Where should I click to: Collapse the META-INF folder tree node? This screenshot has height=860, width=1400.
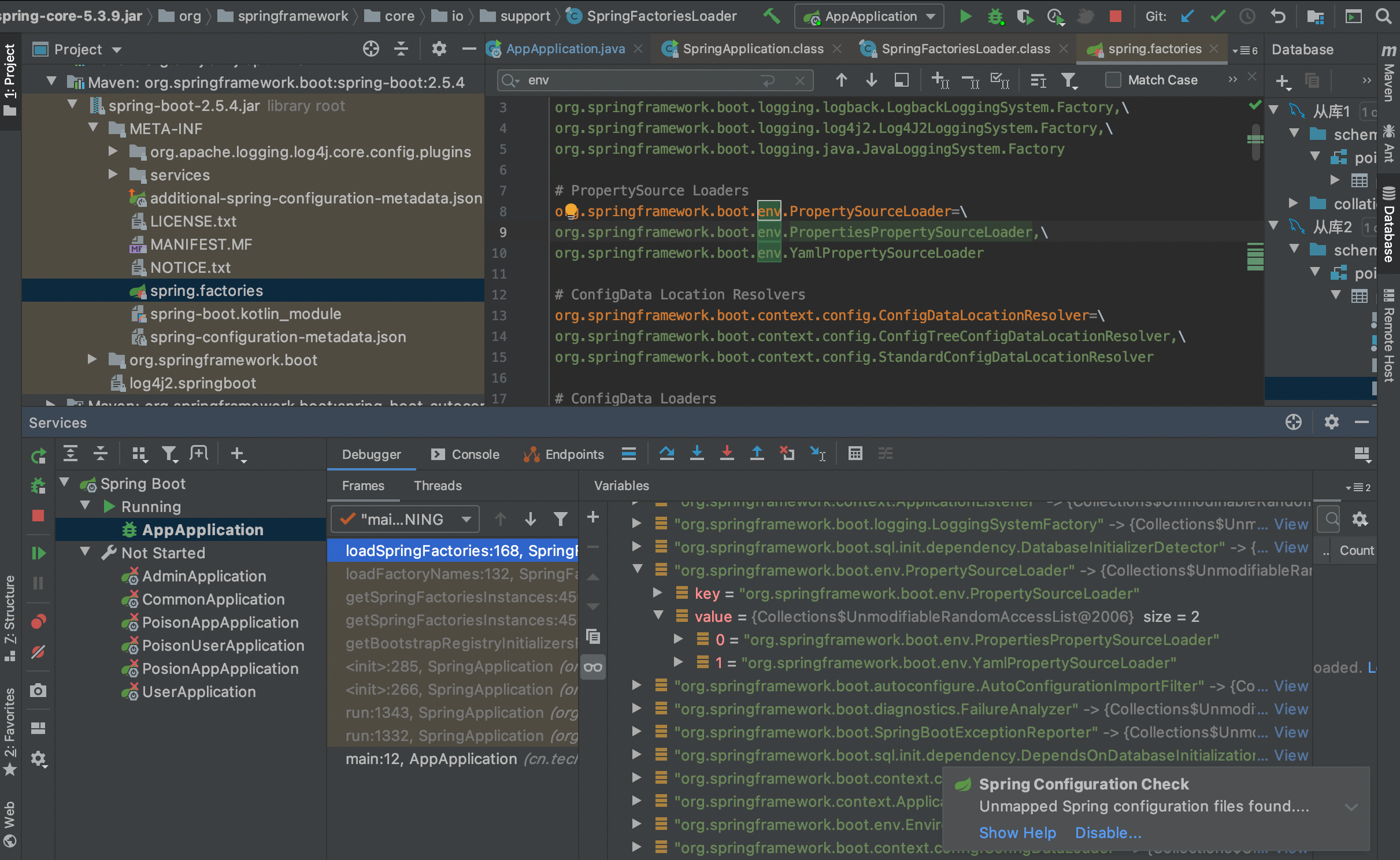[x=94, y=128]
